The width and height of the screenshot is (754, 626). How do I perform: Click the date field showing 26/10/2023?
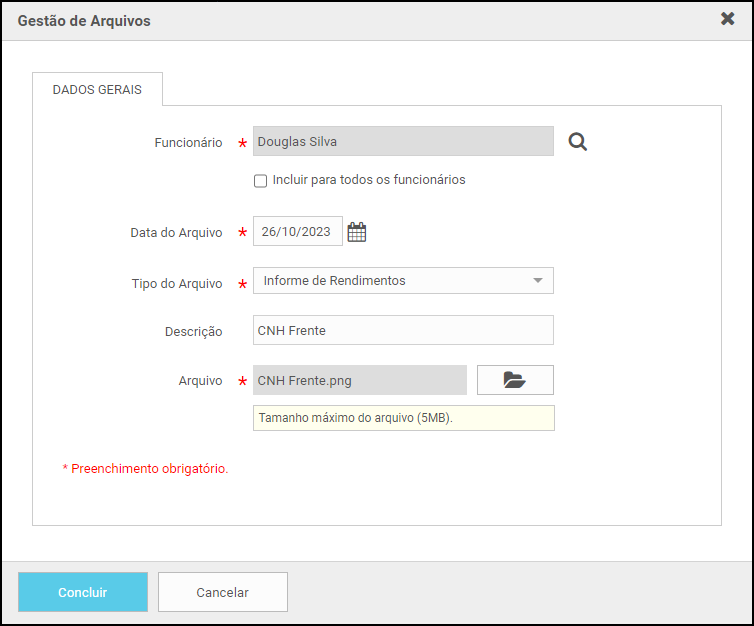tap(297, 232)
